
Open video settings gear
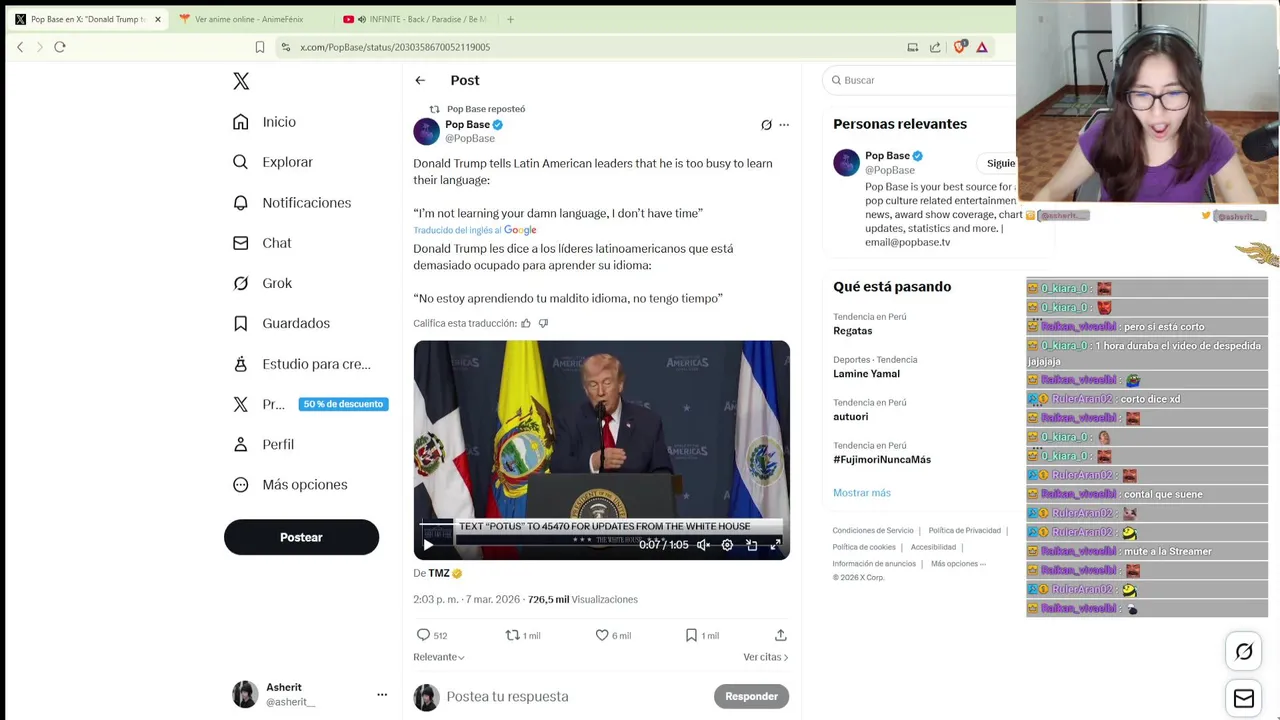click(x=727, y=545)
